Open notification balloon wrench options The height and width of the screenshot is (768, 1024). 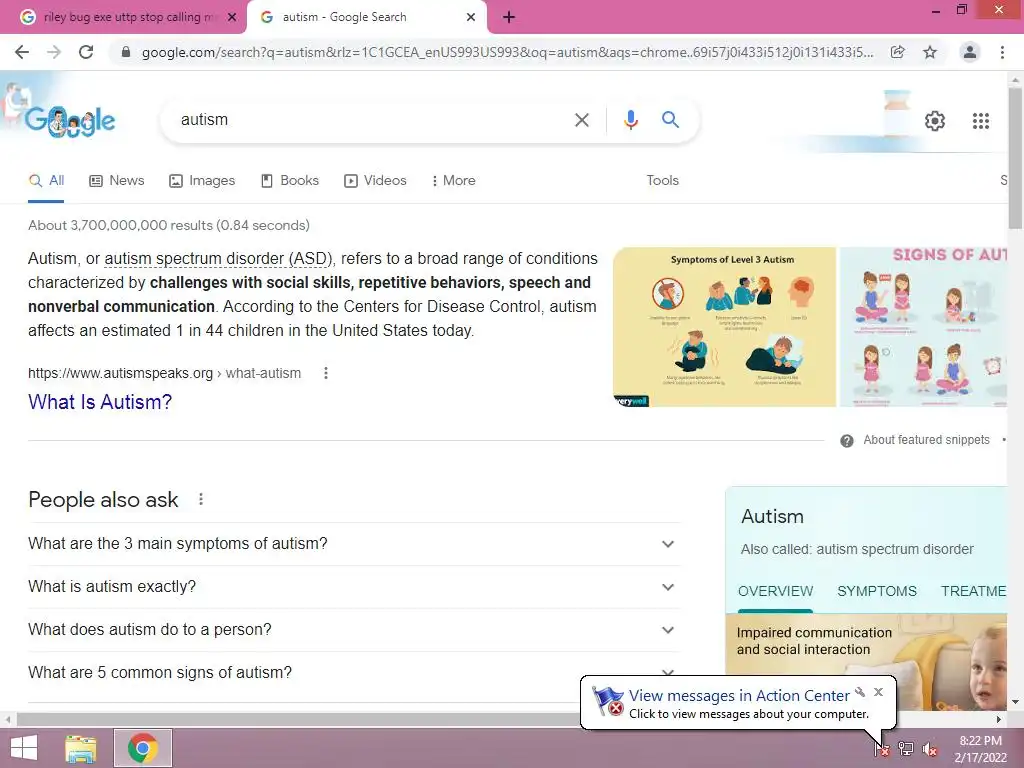point(860,692)
